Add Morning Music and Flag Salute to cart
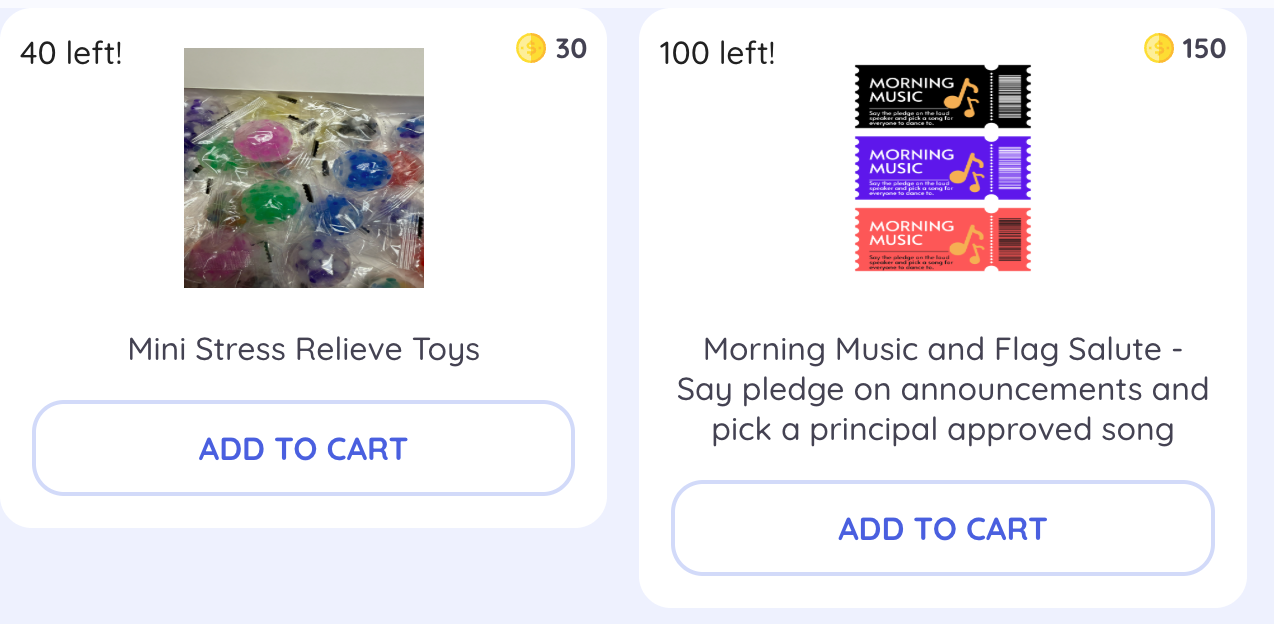The width and height of the screenshot is (1274, 624). coord(942,528)
